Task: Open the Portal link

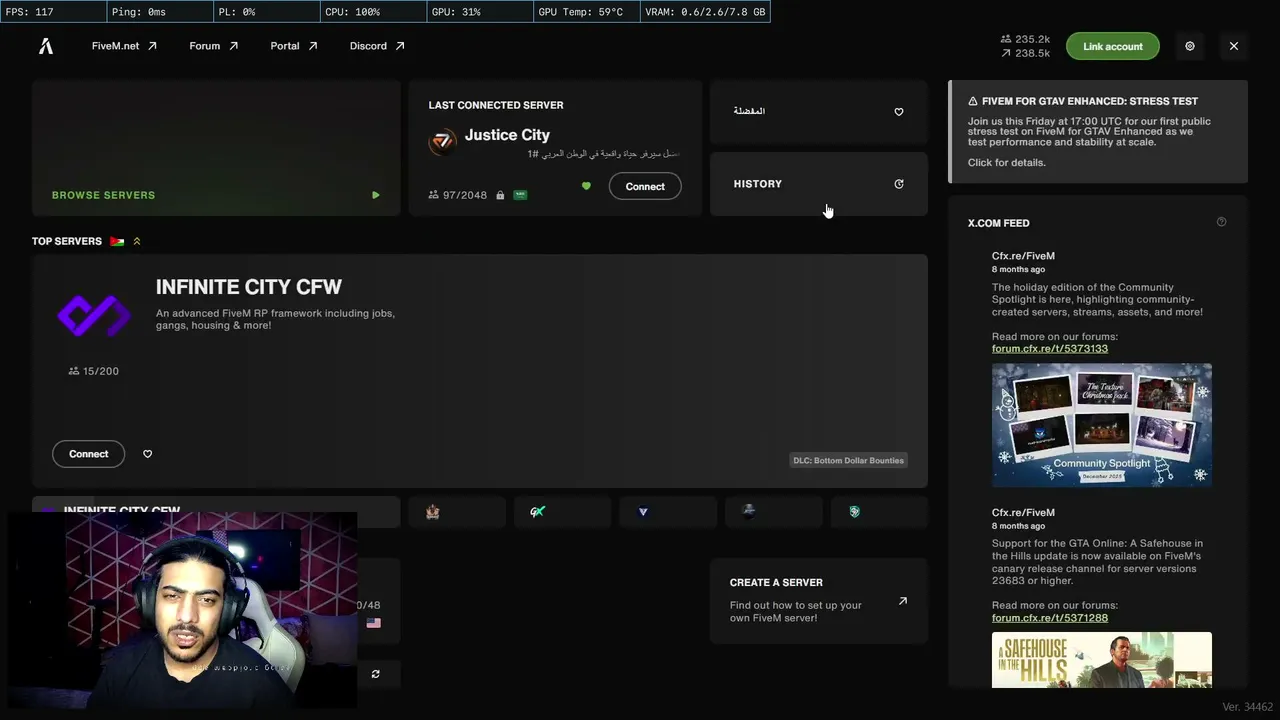Action: click(x=294, y=46)
